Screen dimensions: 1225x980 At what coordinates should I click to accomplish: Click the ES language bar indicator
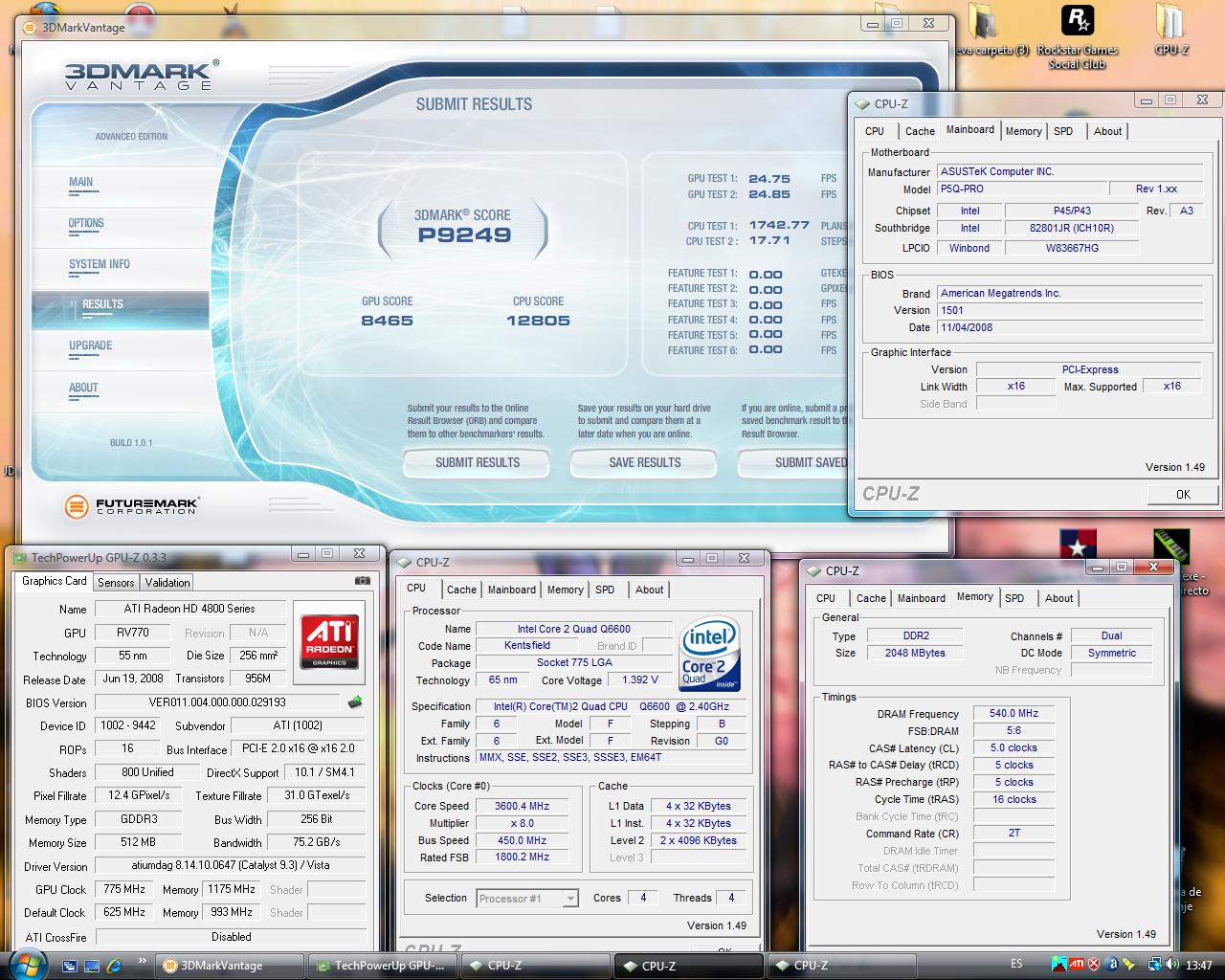(1016, 964)
